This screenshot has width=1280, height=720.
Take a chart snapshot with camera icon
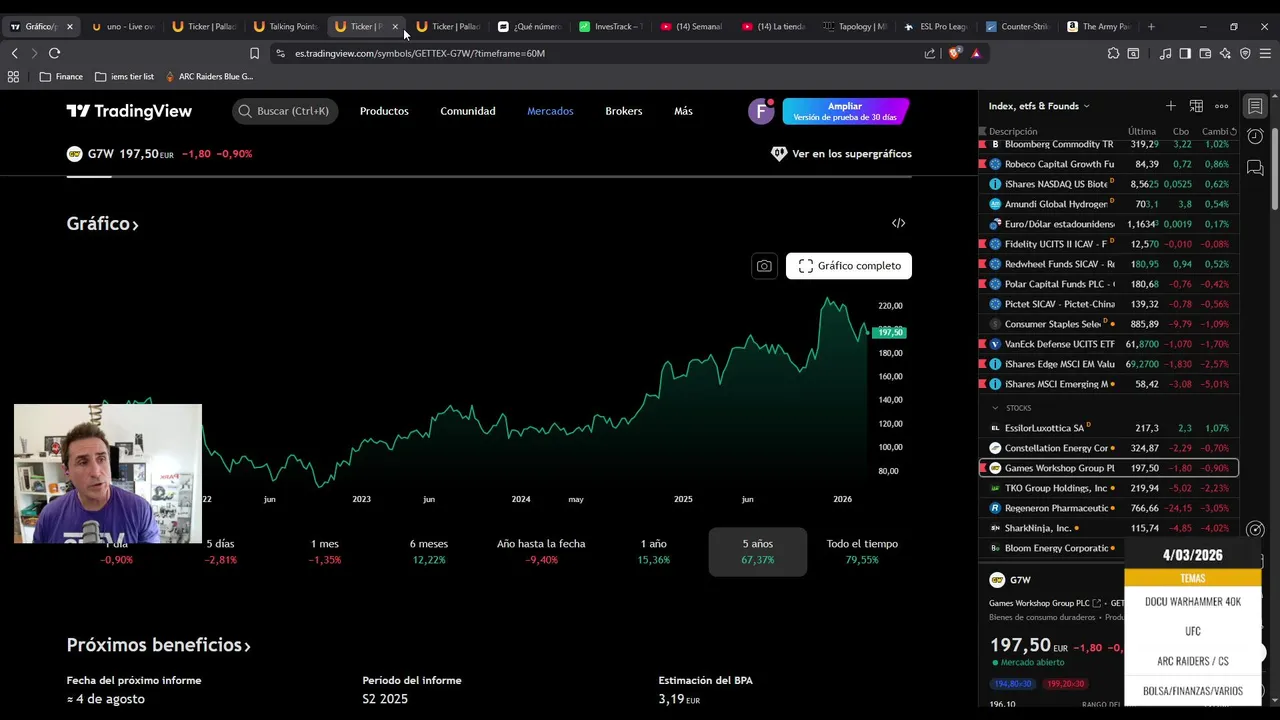pos(764,266)
